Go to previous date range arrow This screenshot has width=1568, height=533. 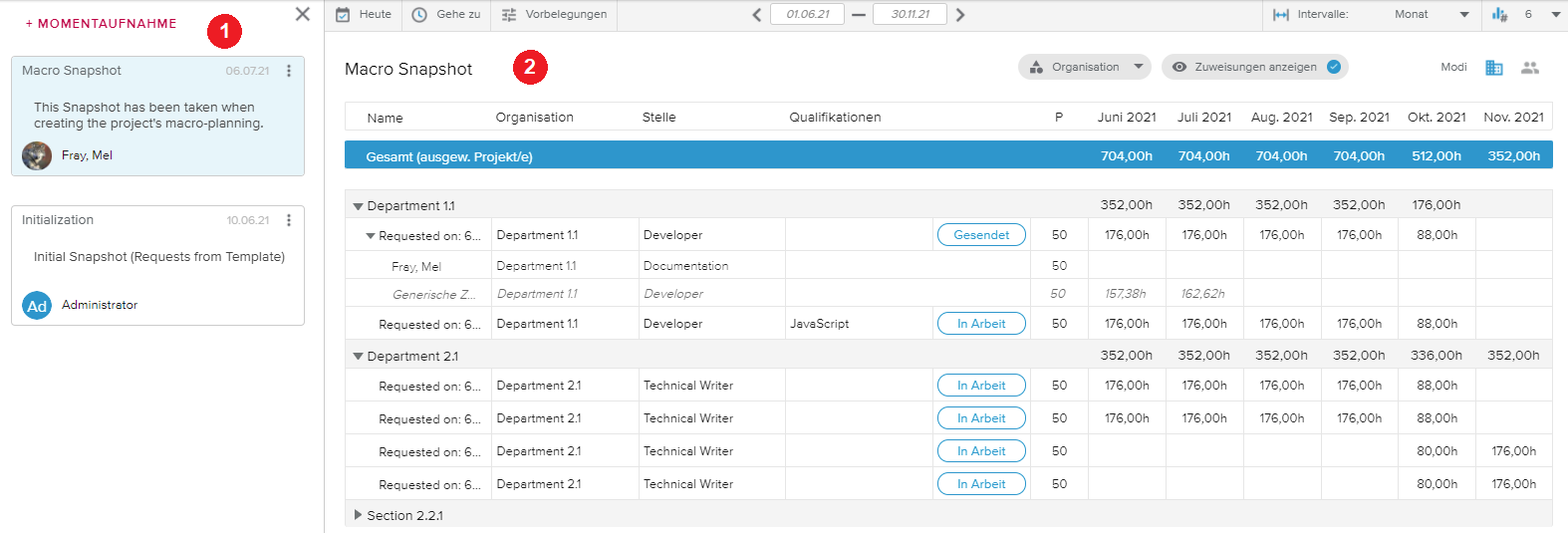tap(757, 15)
